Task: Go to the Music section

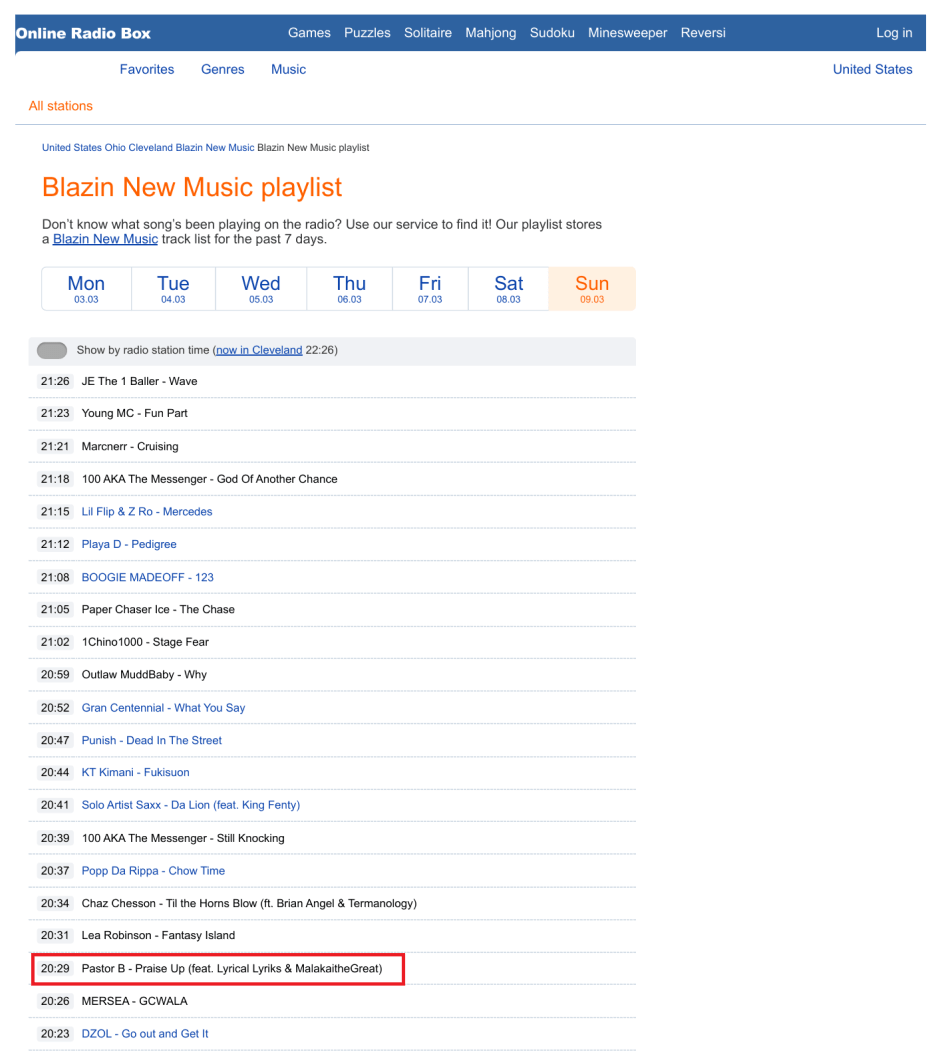Action: [x=288, y=69]
